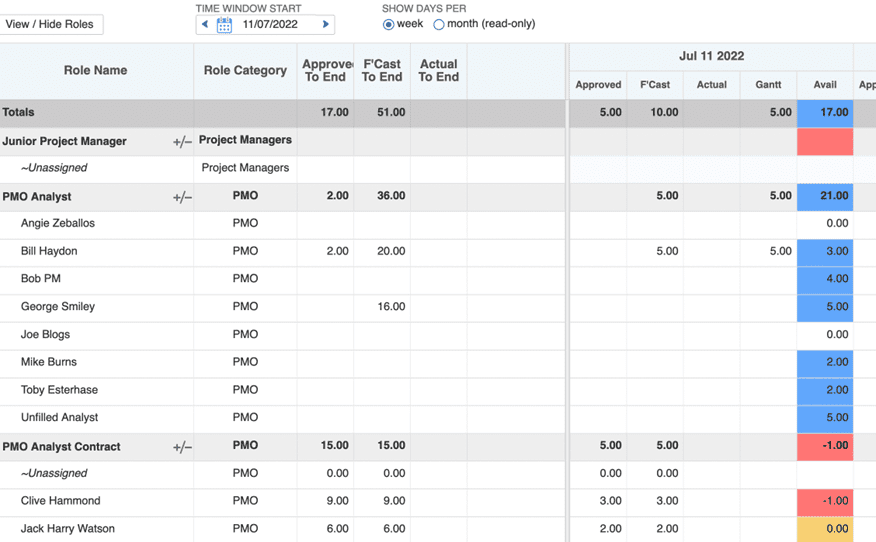Viewport: 876px width, 542px height.
Task: Click the weekly Approved column header
Action: [598, 85]
